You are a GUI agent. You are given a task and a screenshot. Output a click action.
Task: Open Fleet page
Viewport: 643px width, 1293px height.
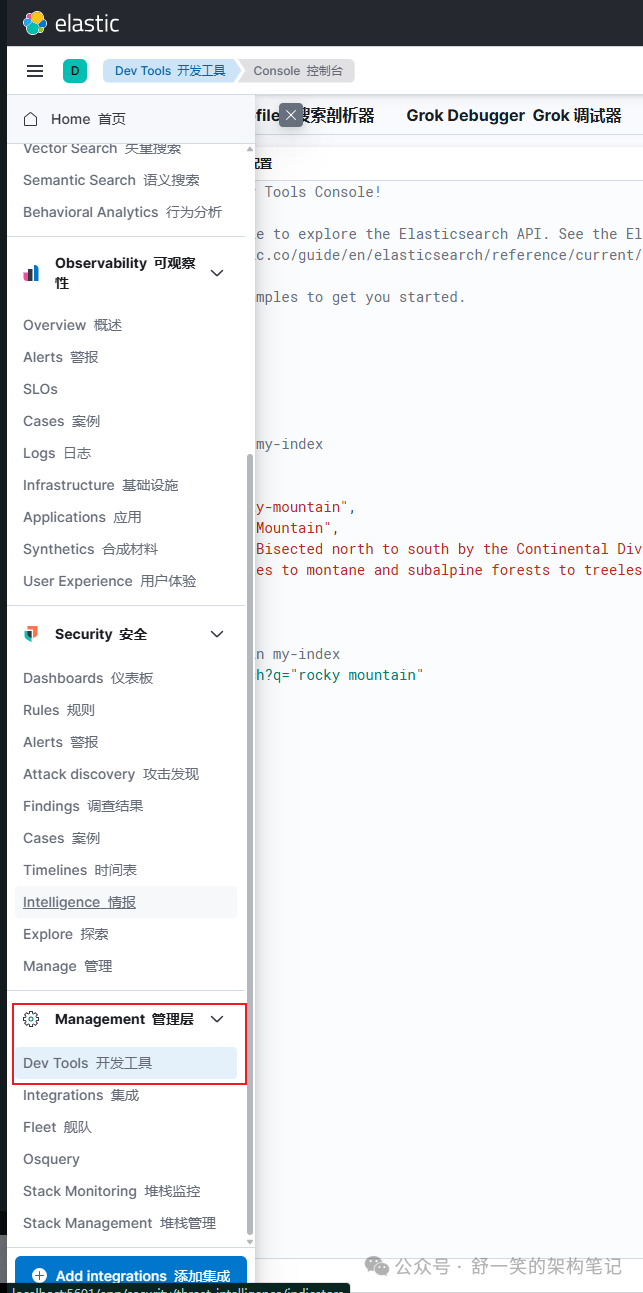click(x=57, y=1127)
